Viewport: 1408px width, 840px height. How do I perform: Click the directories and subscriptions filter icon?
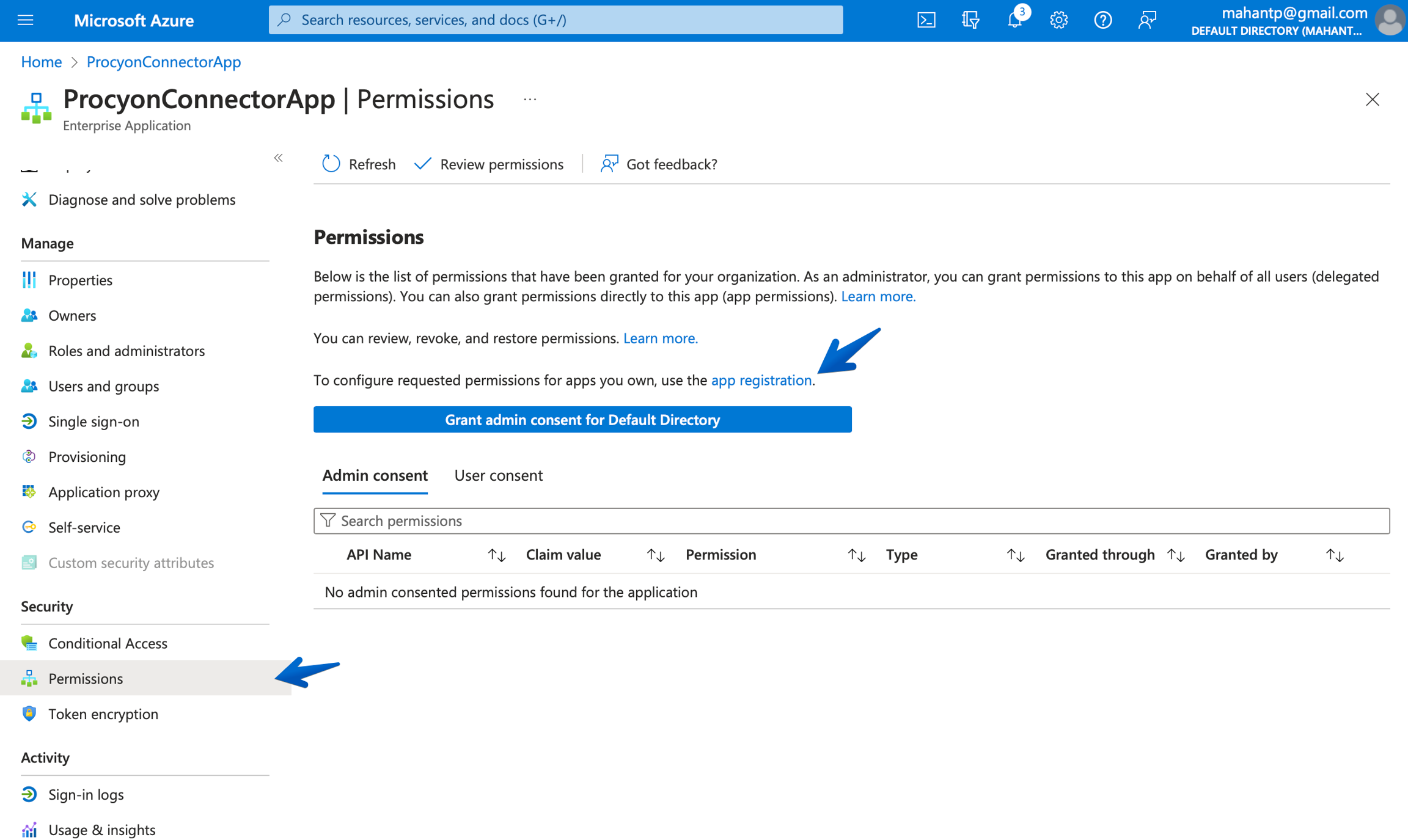pos(970,20)
